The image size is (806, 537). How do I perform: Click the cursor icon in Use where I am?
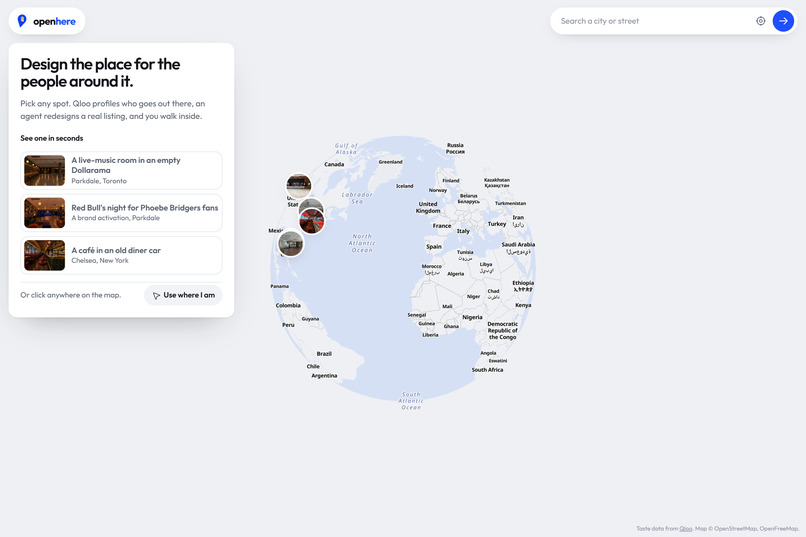(156, 295)
